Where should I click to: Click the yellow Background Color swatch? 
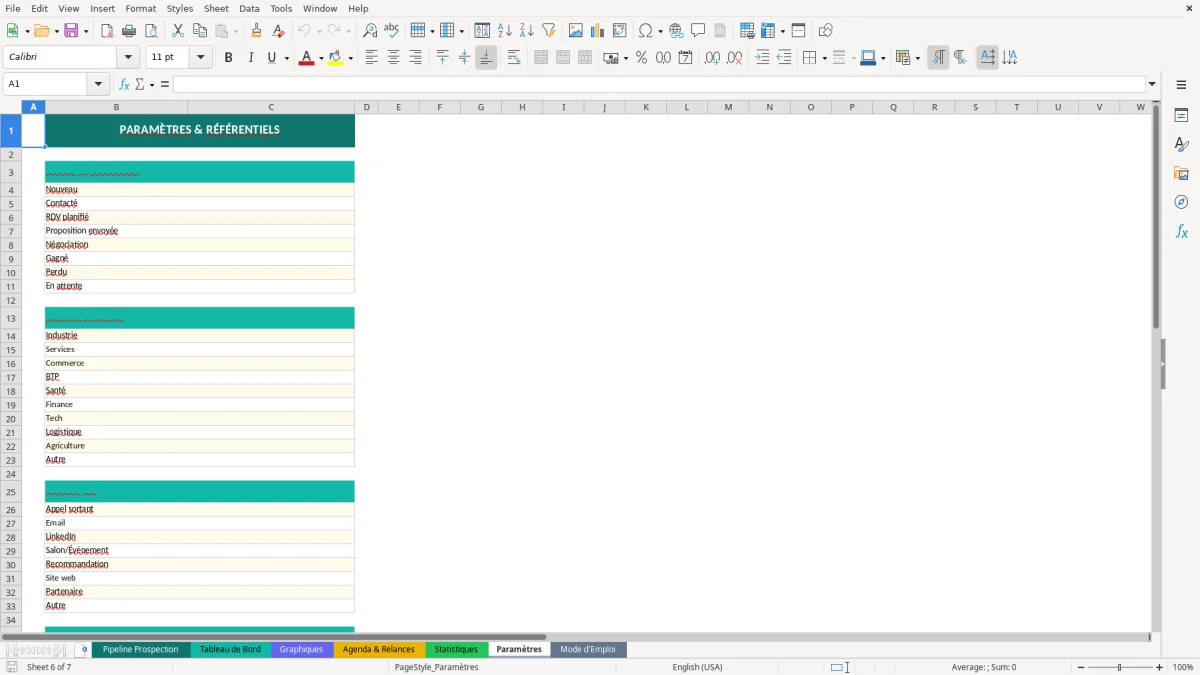(335, 58)
